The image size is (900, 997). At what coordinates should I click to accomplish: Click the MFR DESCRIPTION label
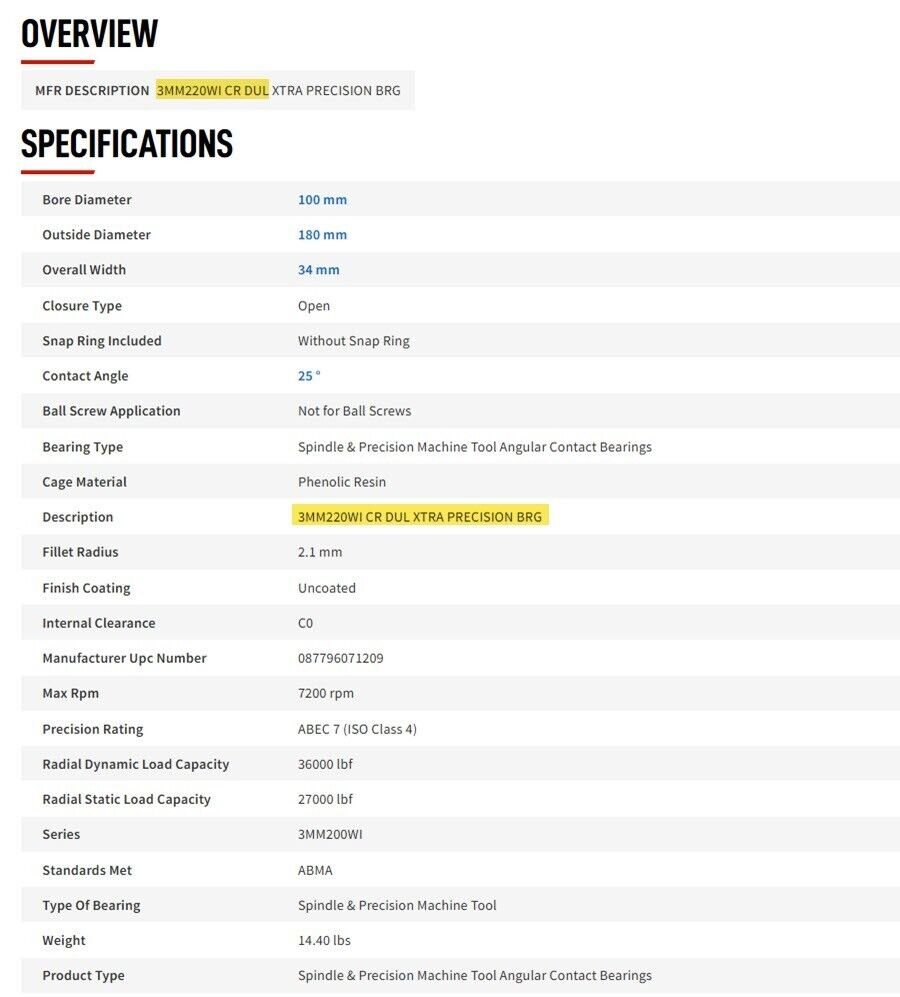point(92,91)
